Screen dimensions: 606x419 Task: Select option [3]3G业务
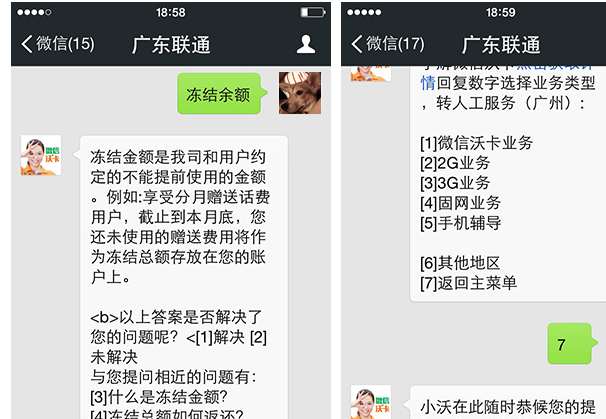(x=455, y=183)
